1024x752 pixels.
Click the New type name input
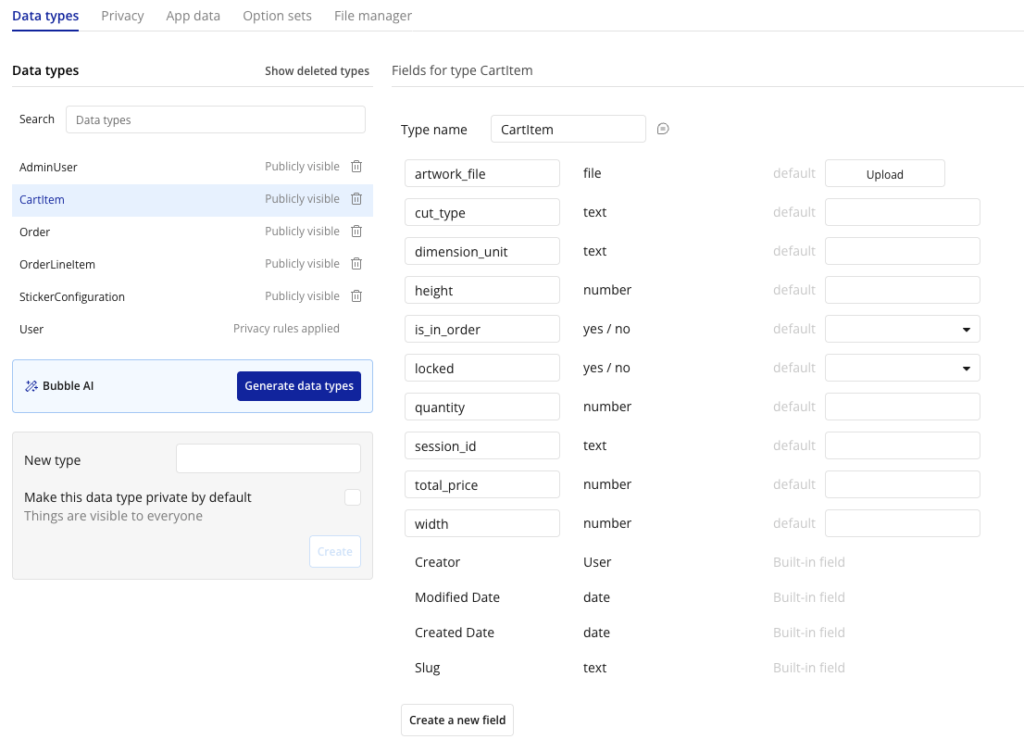pyautogui.click(x=268, y=459)
